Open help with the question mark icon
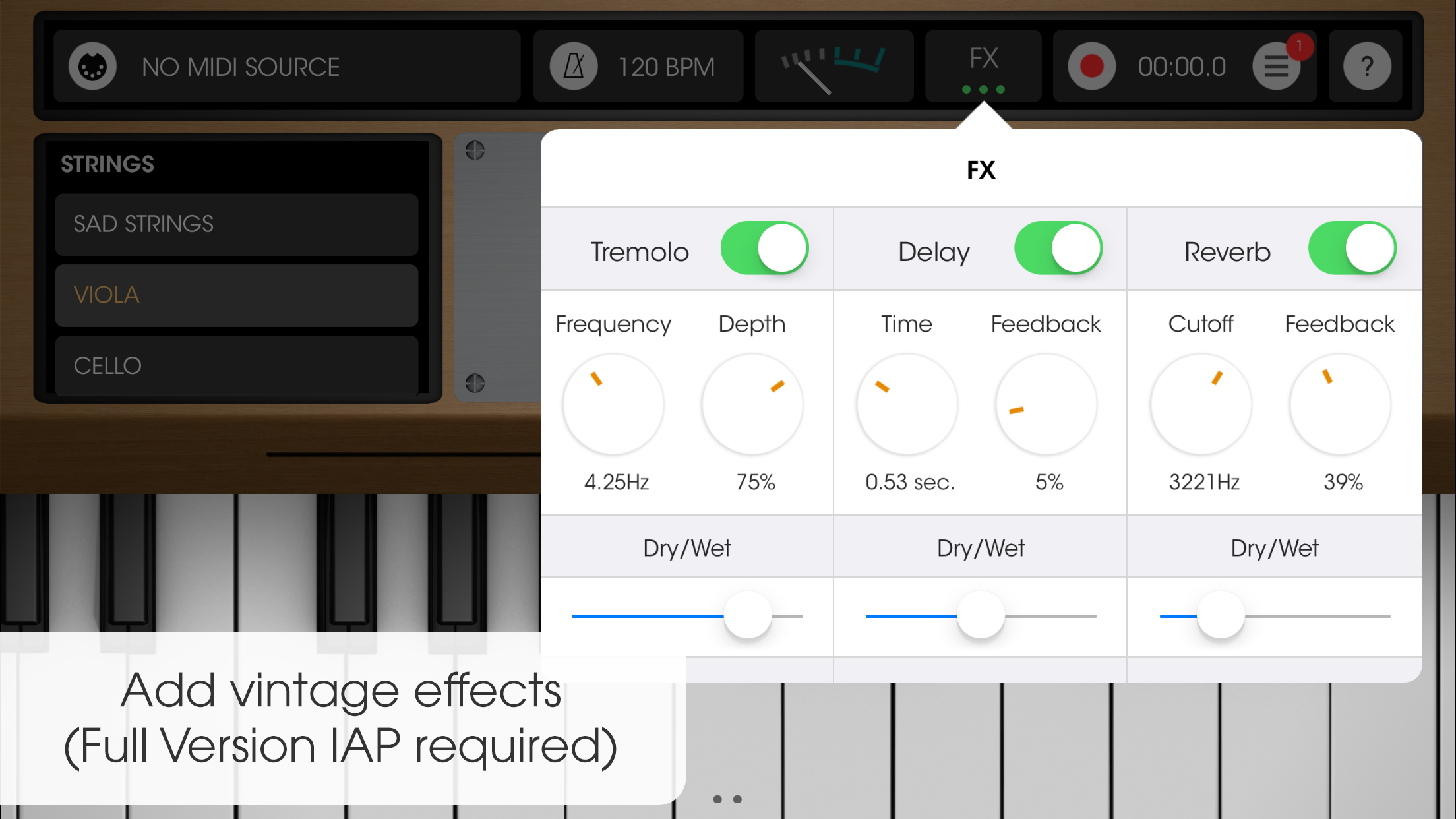The image size is (1456, 819). pyautogui.click(x=1367, y=67)
